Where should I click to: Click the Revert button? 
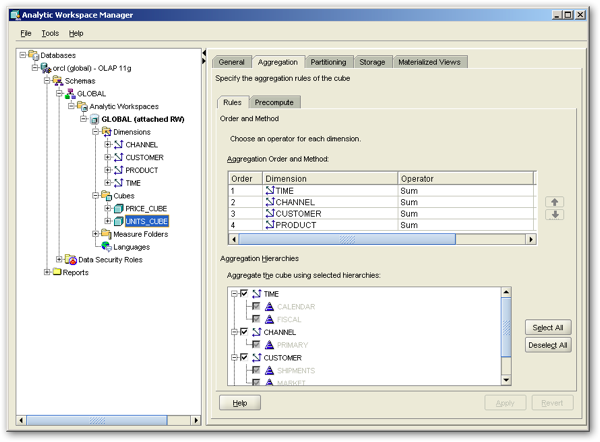tap(552, 403)
